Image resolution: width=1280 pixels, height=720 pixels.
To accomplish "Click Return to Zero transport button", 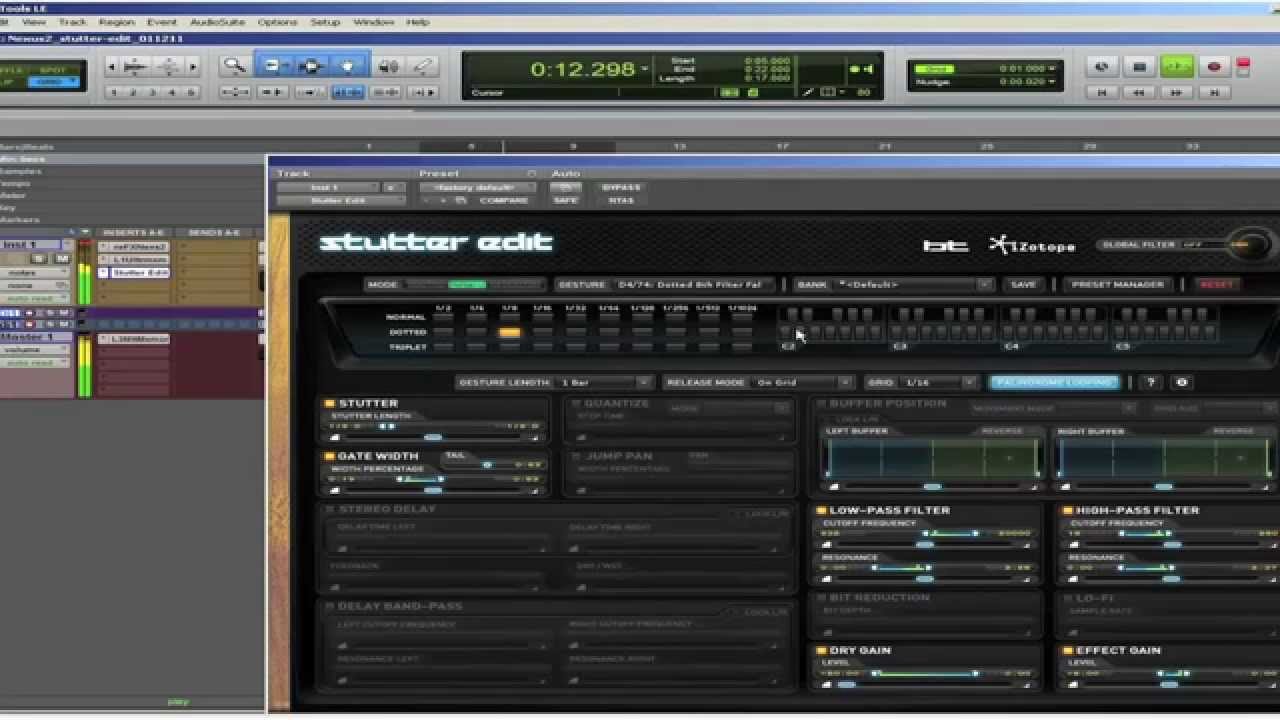I will [x=1102, y=92].
